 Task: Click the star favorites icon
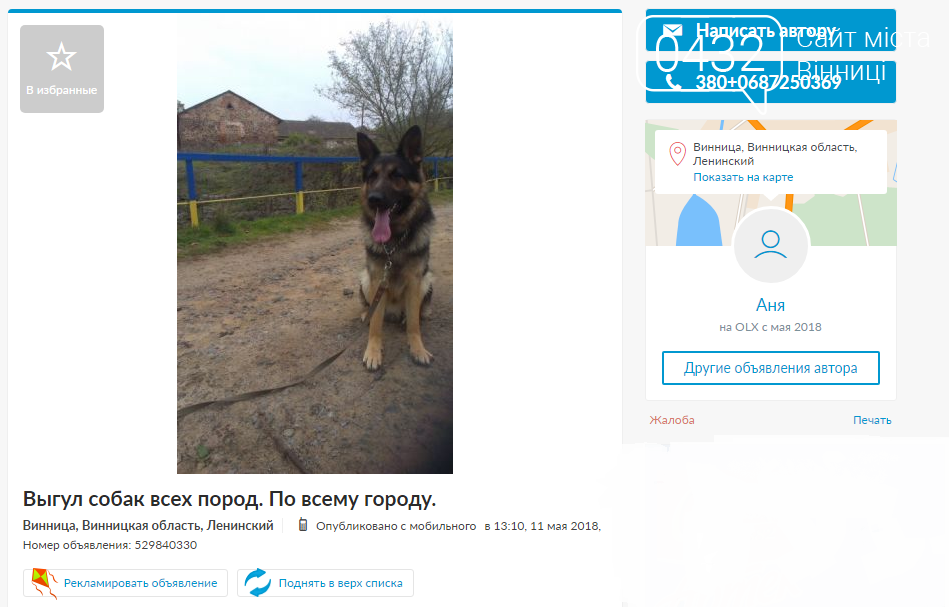(61, 57)
